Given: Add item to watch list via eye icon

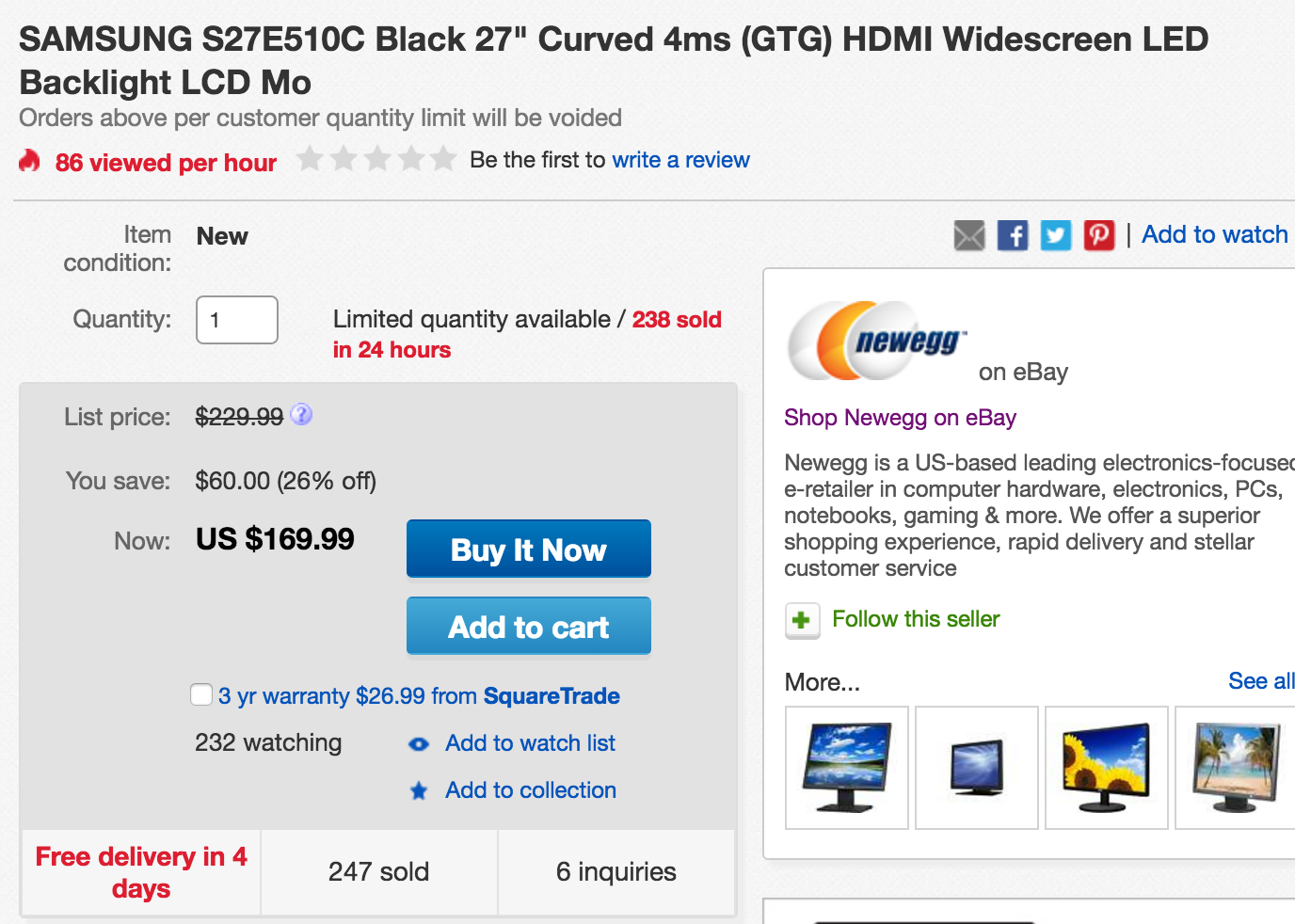Looking at the screenshot, I should [x=418, y=743].
